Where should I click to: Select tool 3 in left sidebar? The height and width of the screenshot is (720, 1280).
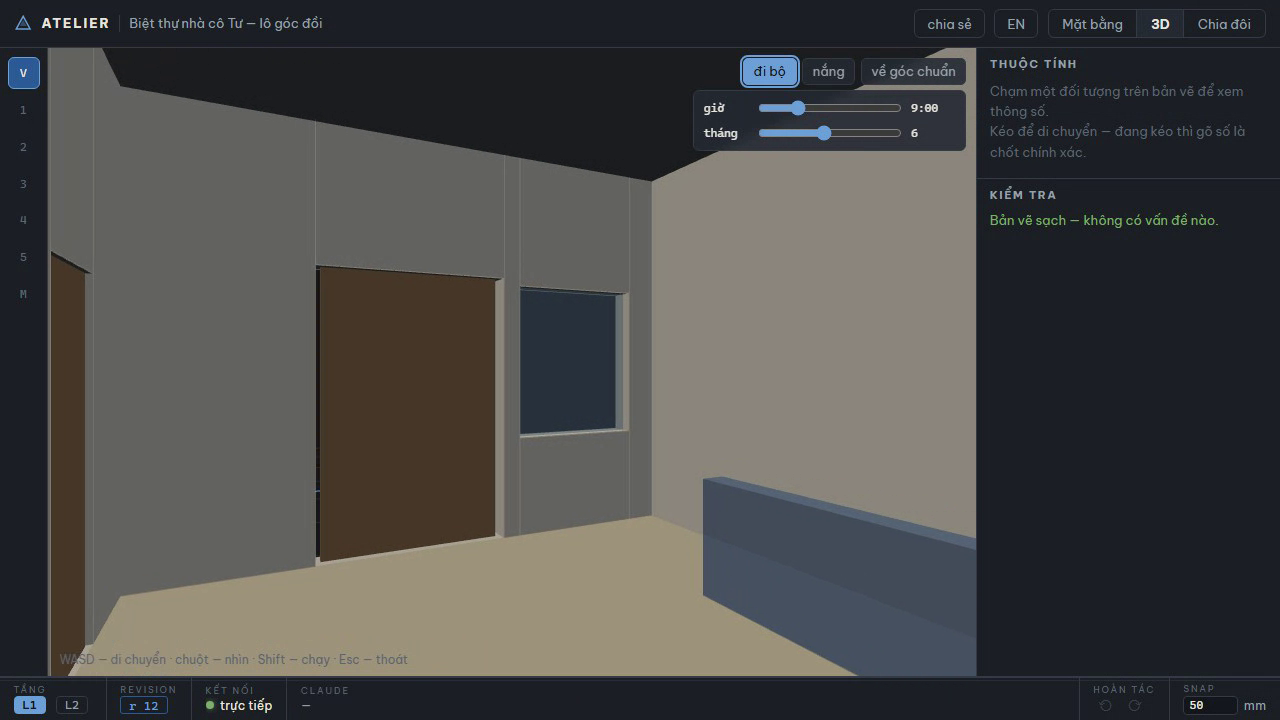tap(24, 184)
